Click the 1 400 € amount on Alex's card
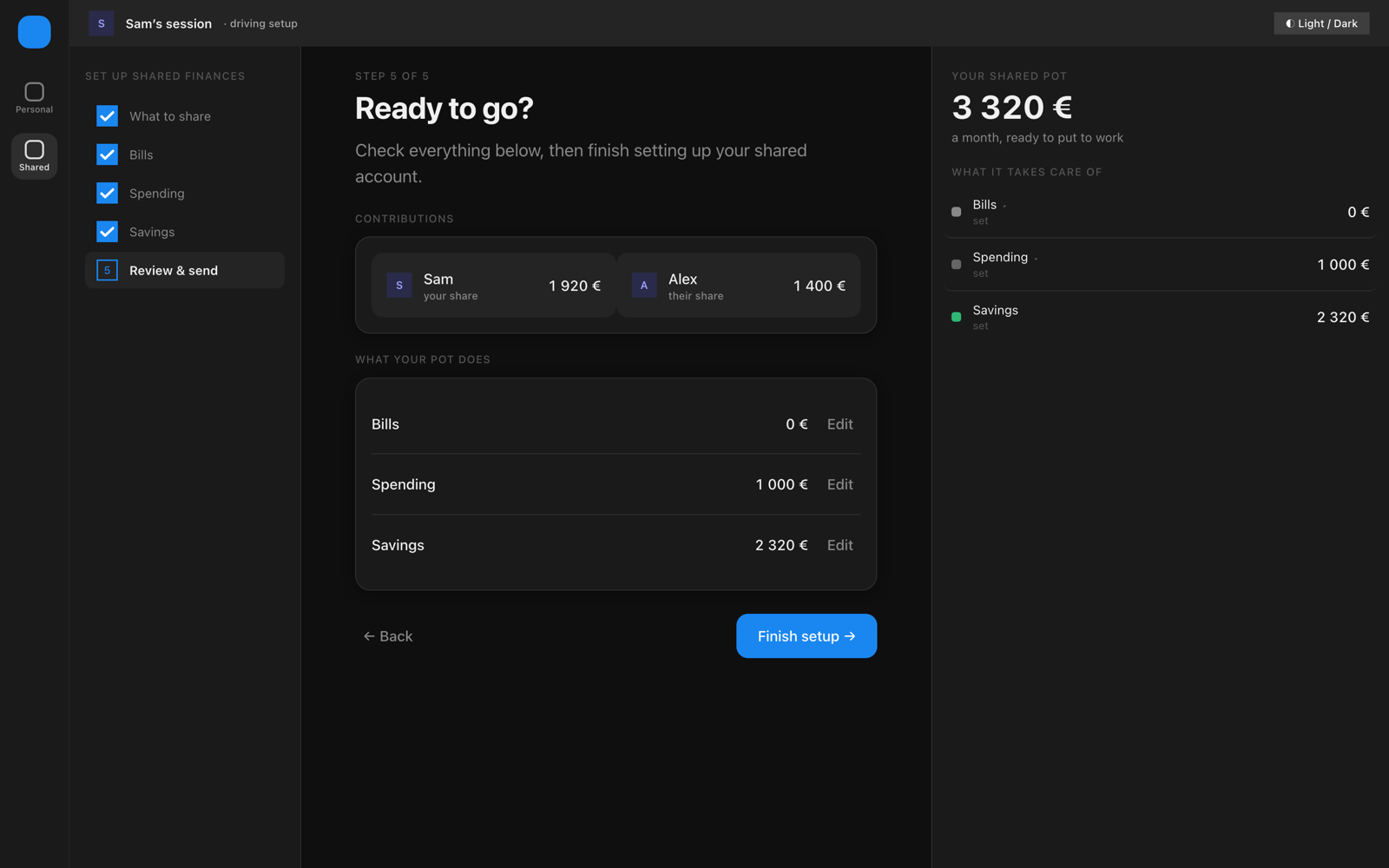Viewport: 1389px width, 868px height. click(x=820, y=286)
